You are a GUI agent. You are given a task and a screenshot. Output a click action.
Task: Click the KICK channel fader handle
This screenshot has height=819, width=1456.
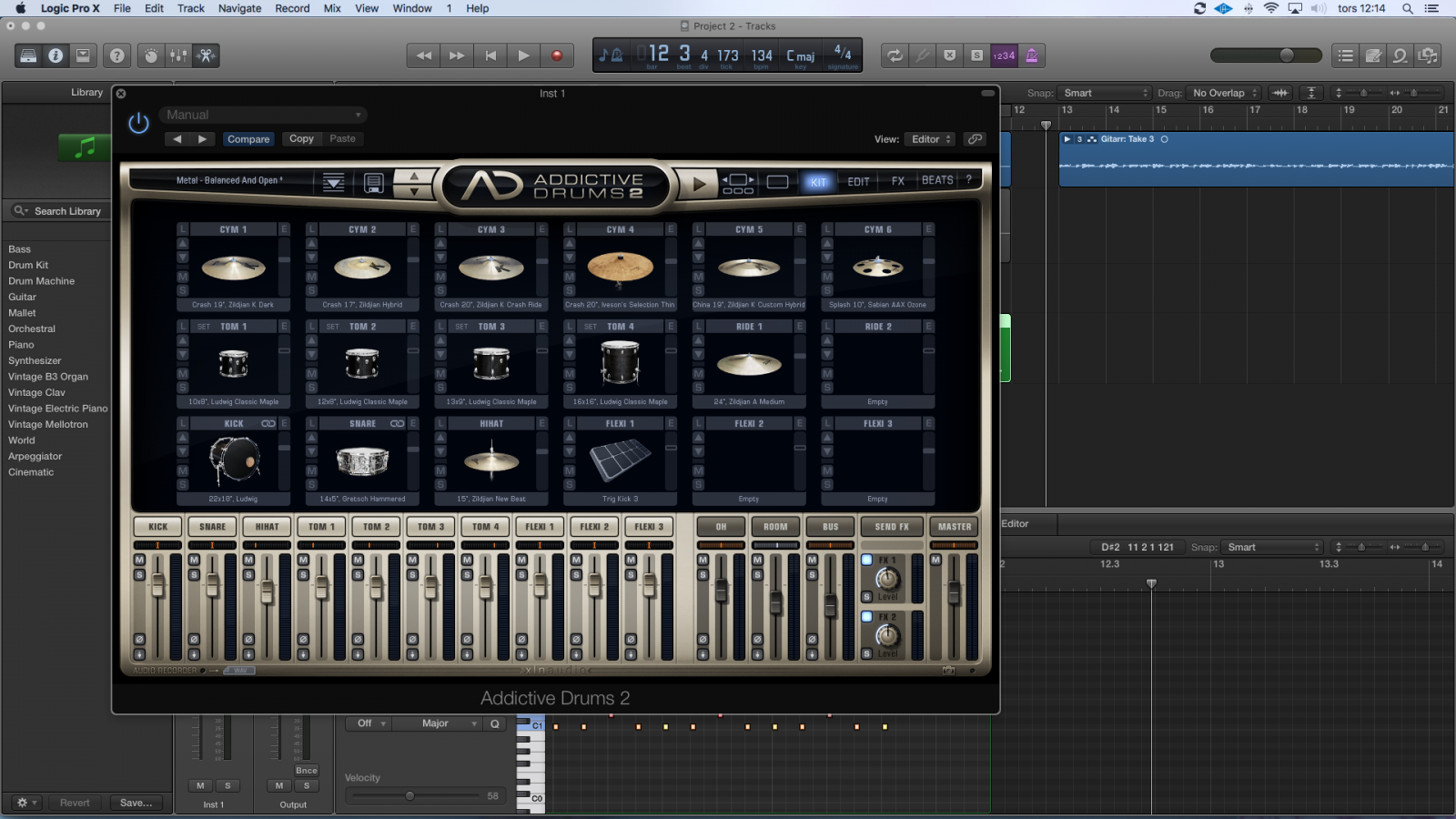click(x=157, y=587)
